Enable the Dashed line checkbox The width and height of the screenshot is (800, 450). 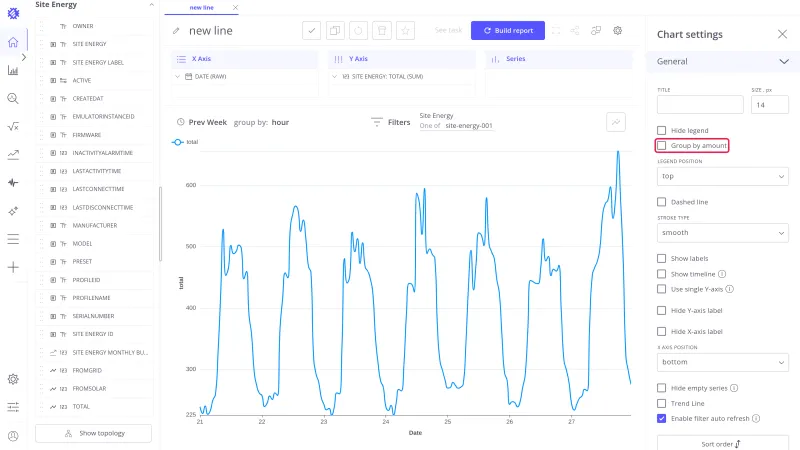click(661, 202)
